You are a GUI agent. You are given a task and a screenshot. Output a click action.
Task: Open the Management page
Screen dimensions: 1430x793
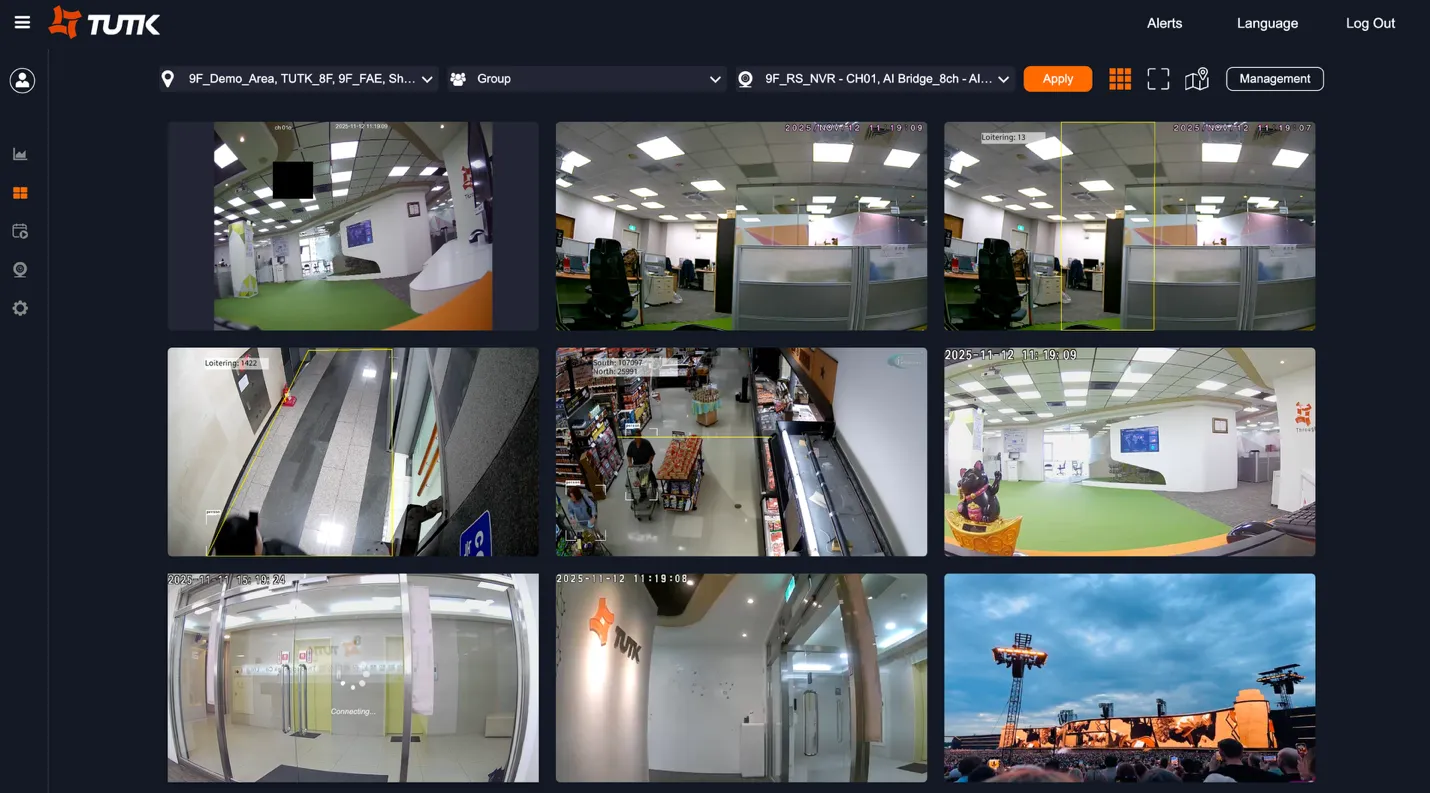click(1274, 78)
